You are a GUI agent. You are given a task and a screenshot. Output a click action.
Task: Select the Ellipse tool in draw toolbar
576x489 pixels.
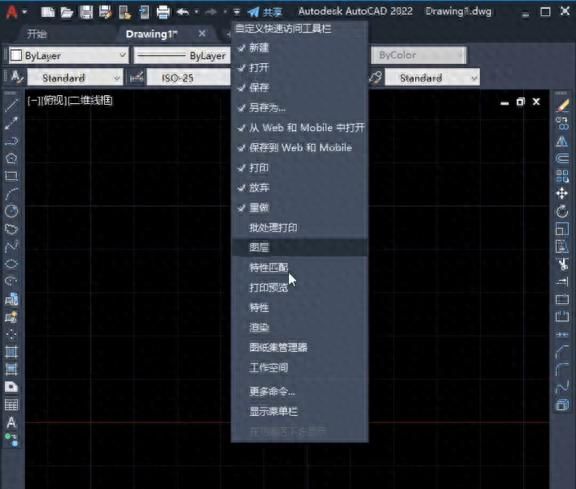[11, 264]
